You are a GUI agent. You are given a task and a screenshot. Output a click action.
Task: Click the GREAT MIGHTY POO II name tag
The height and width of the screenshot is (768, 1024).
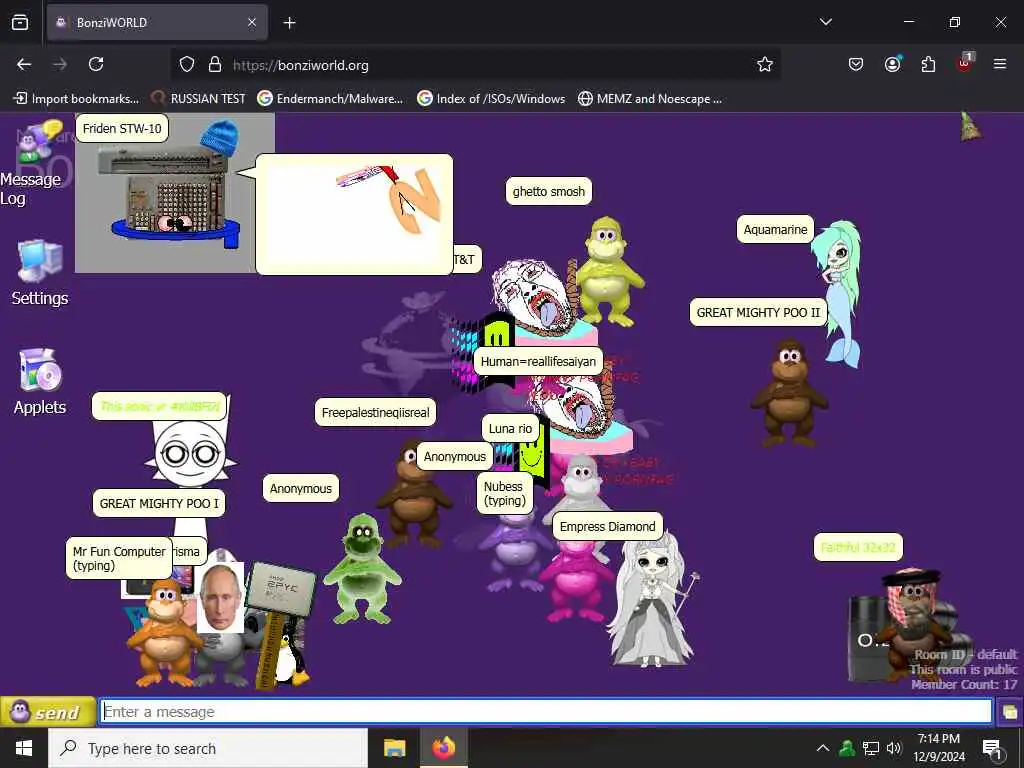point(758,312)
